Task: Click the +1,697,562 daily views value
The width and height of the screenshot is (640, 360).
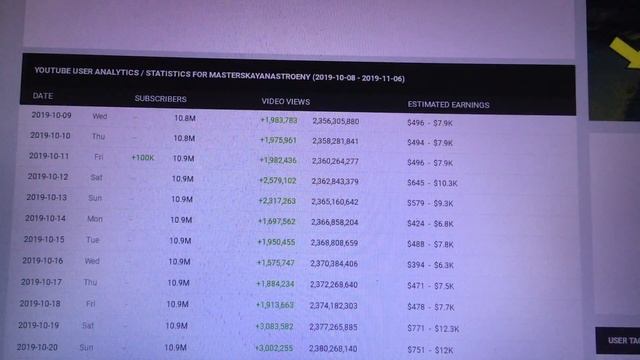Action: [x=276, y=221]
